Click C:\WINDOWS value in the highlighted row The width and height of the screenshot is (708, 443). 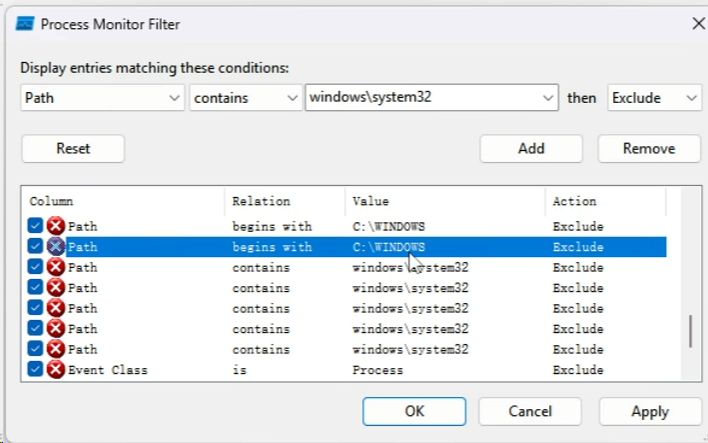[x=388, y=247]
